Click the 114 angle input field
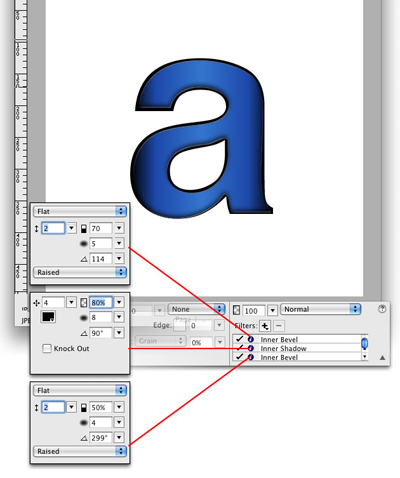 coord(101,259)
